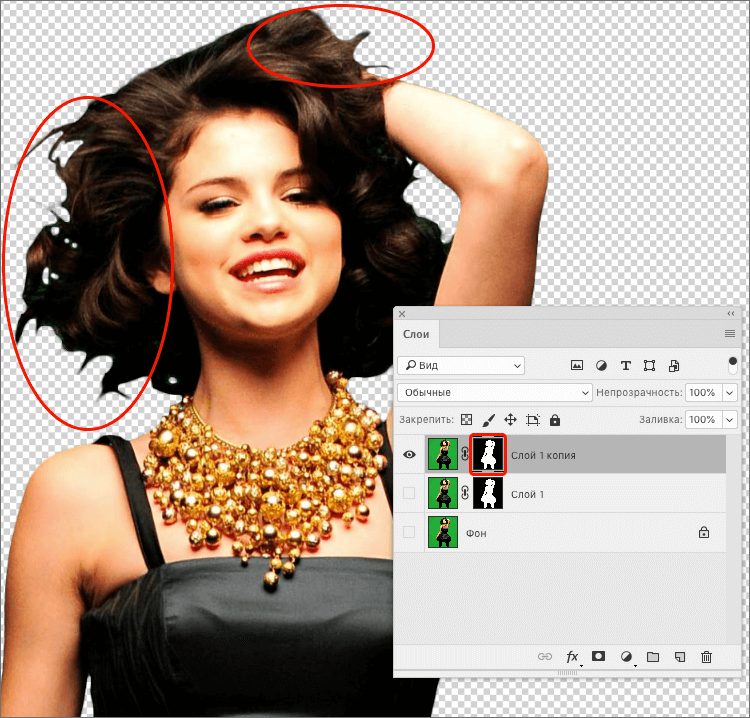Click the lock all padlock icon
The width and height of the screenshot is (750, 718).
[x=555, y=420]
